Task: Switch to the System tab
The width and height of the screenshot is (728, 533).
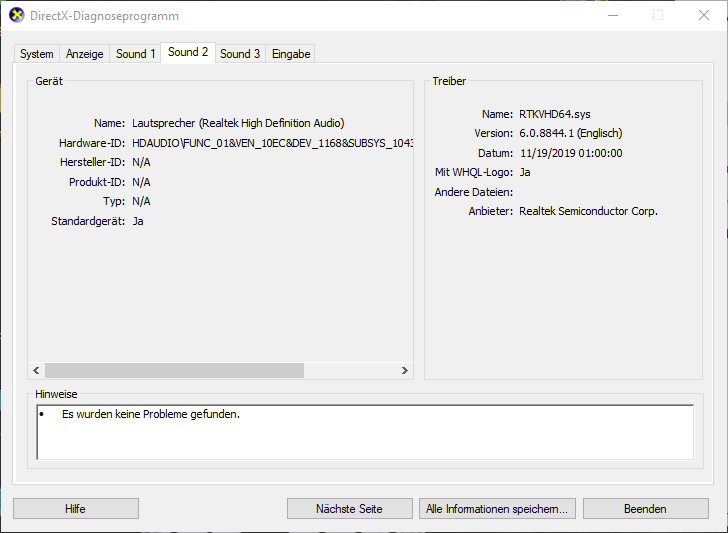Action: (37, 54)
